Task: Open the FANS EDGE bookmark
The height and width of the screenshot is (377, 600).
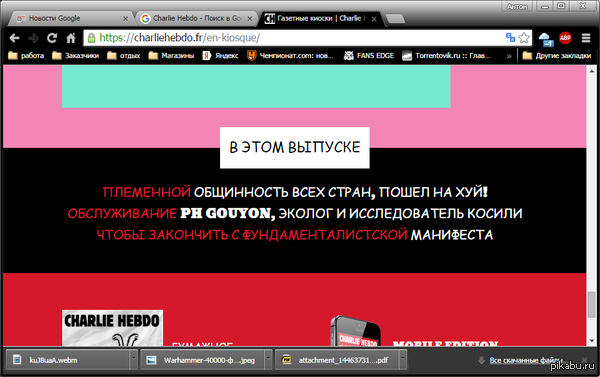Action: click(369, 55)
